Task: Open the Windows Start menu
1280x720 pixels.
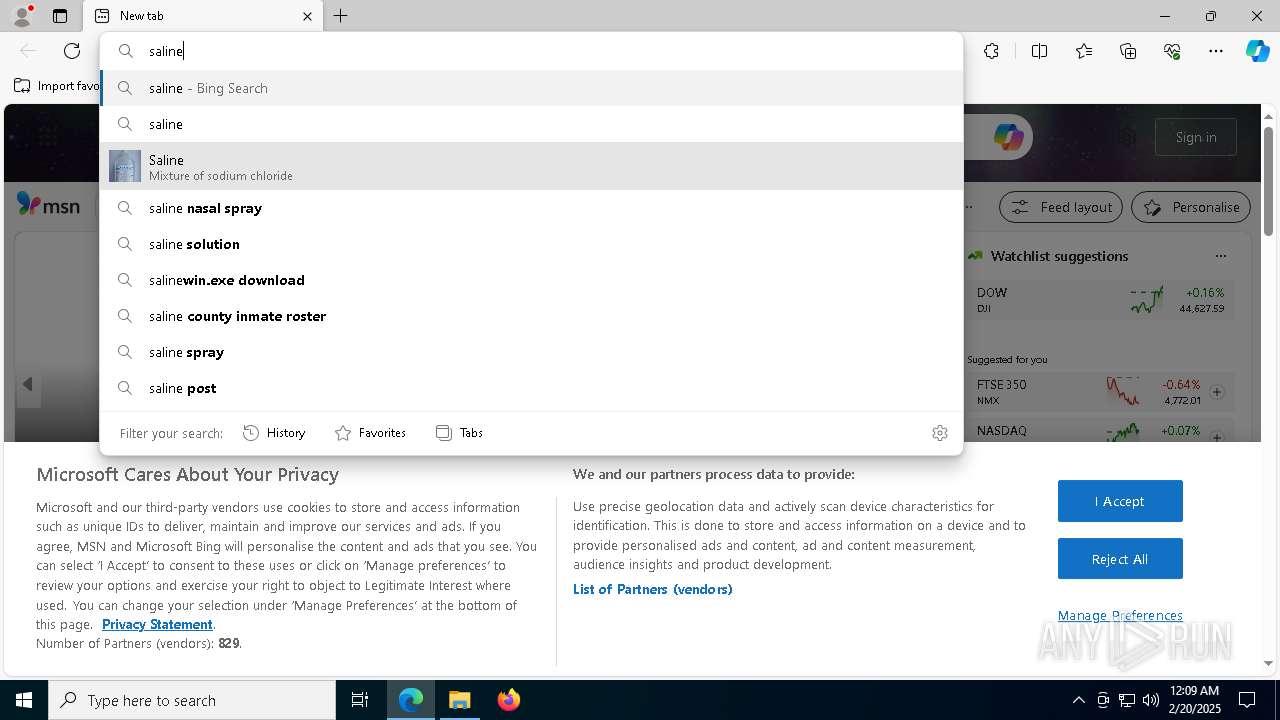Action: point(24,700)
